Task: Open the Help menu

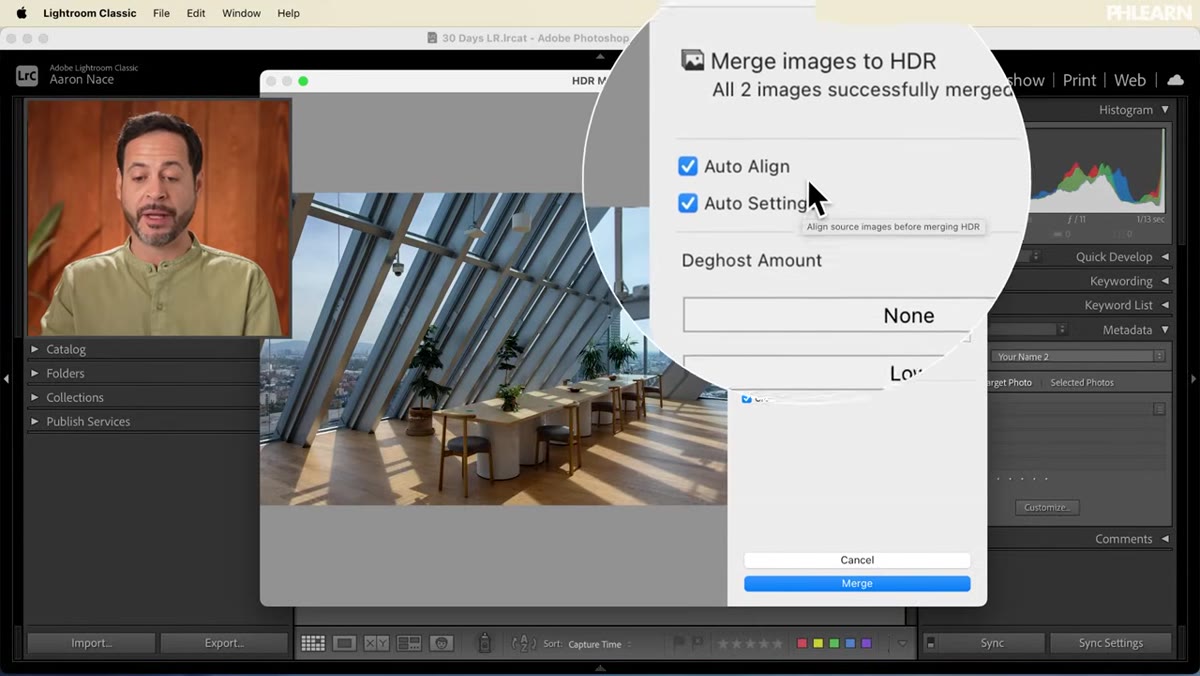Action: 288,13
